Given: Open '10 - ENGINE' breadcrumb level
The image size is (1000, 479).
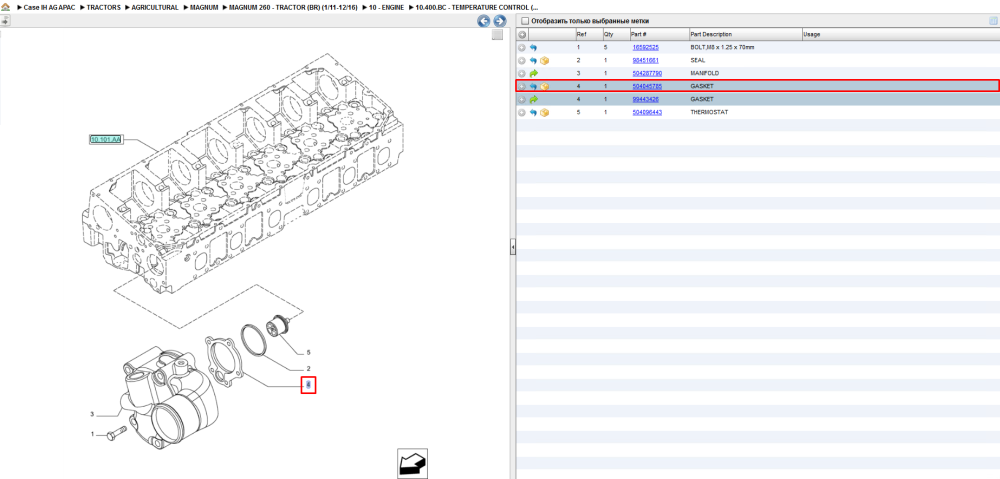Looking at the screenshot, I should click(x=386, y=8).
